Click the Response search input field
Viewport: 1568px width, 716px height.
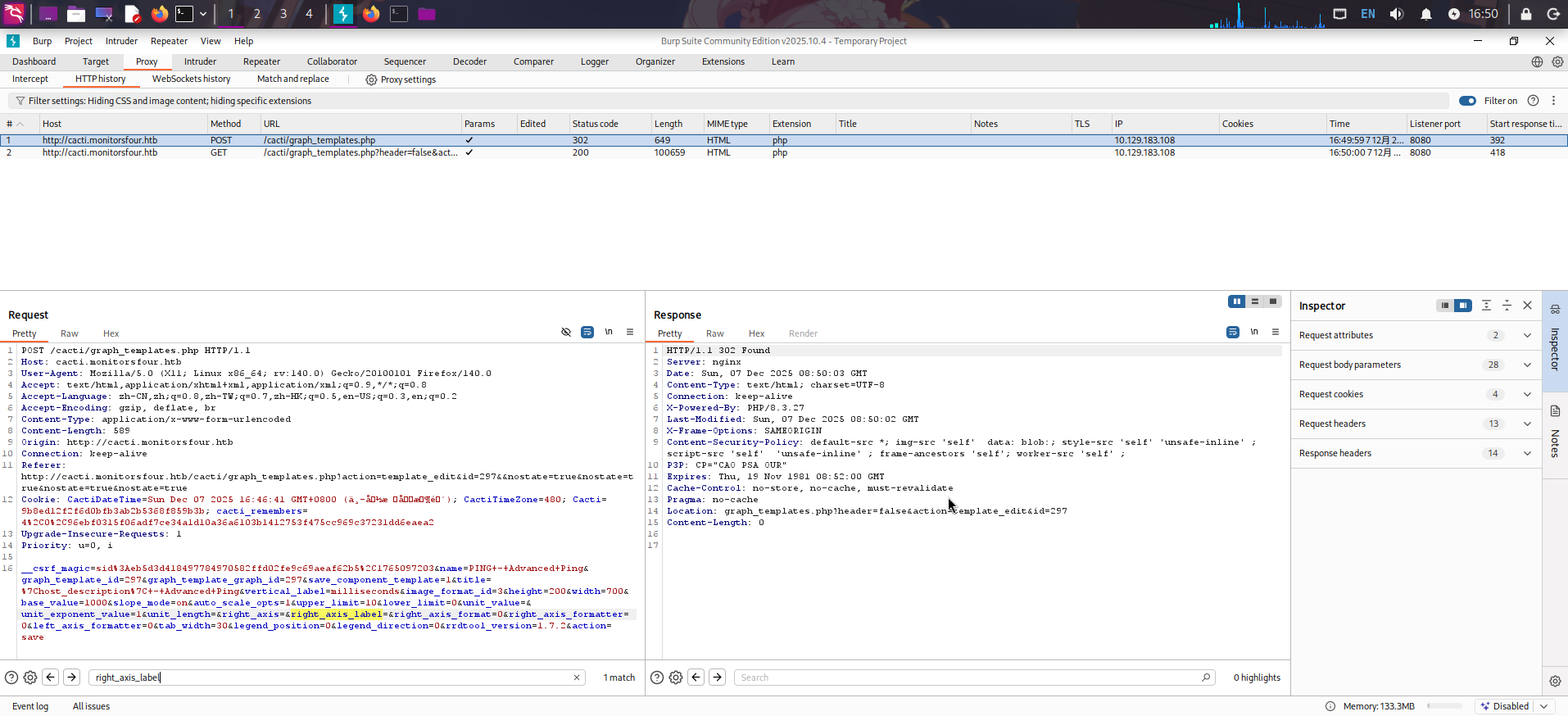click(967, 677)
